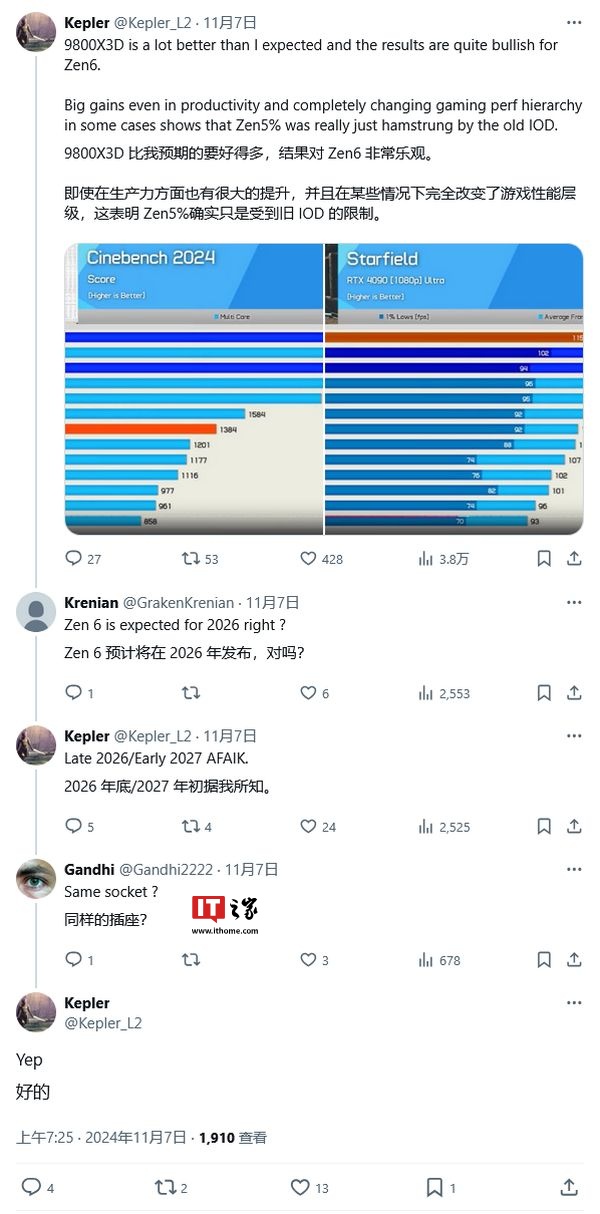Share Gandhi's 'Same socket ?' tweet
The width and height of the screenshot is (600, 1214).
[x=574, y=960]
